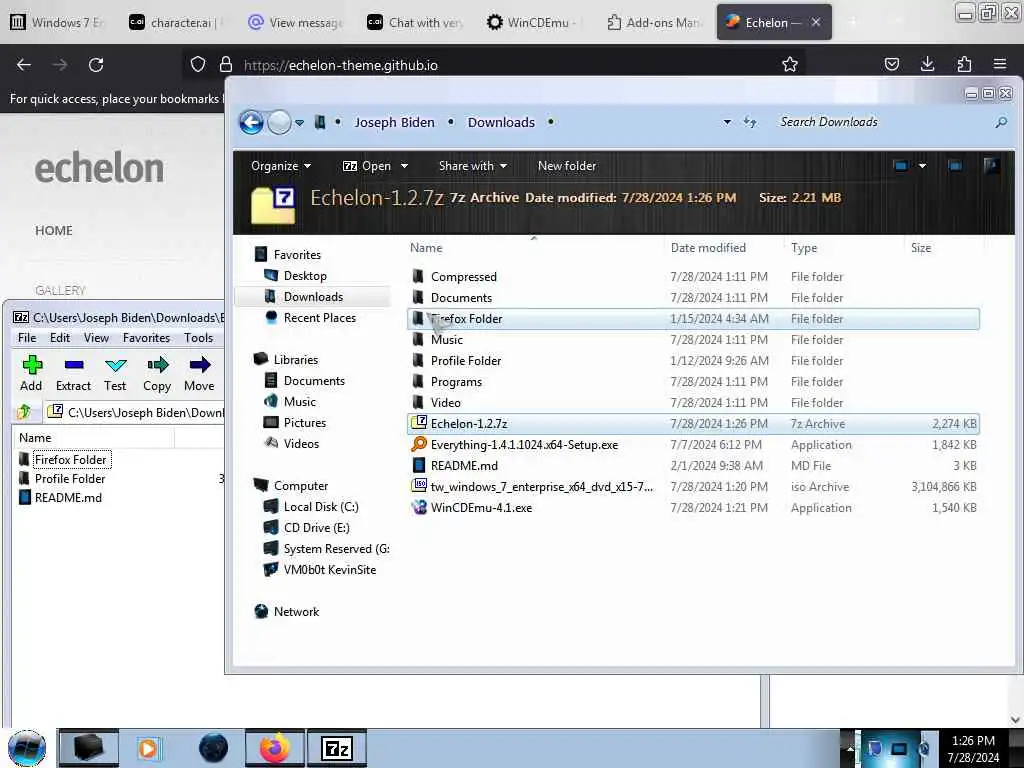Click the Explorer help icon

[991, 166]
